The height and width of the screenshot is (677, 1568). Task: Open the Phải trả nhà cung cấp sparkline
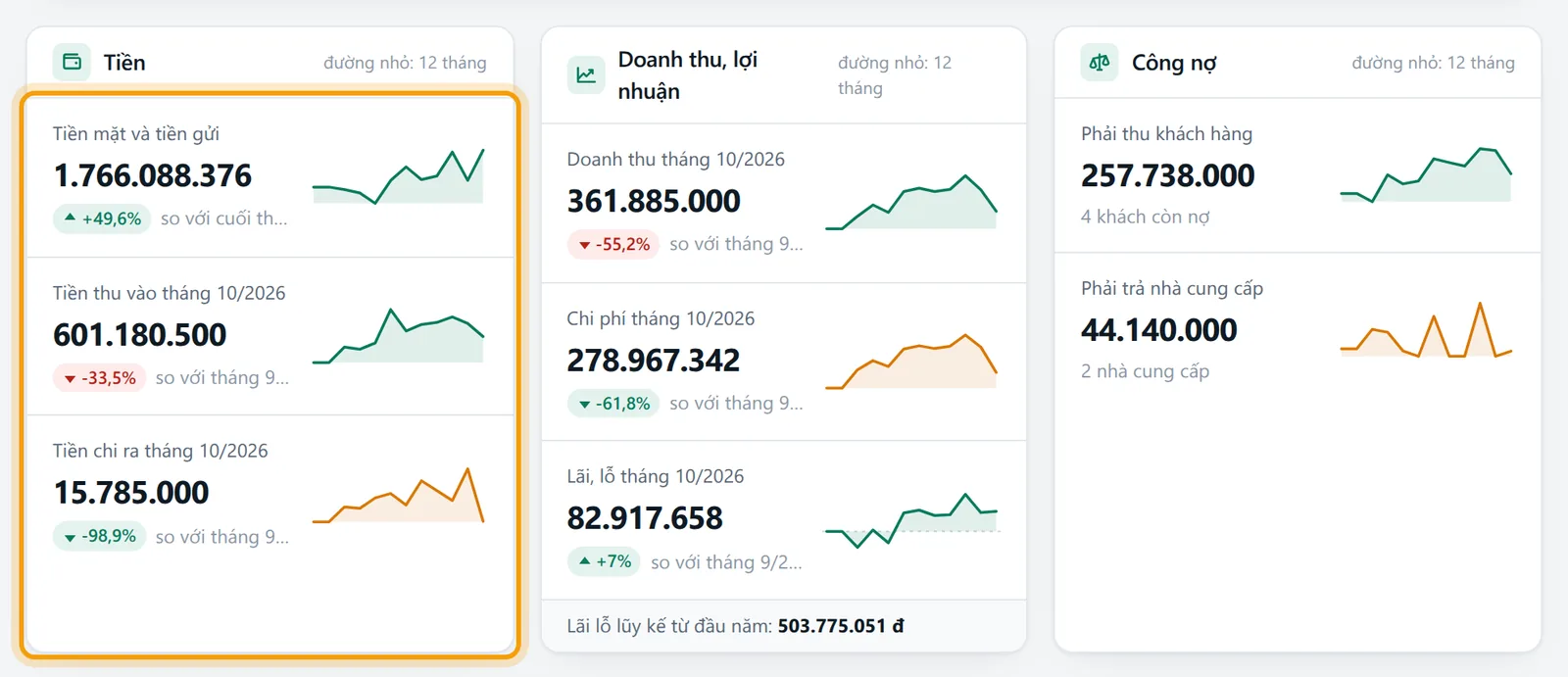[x=1426, y=329]
